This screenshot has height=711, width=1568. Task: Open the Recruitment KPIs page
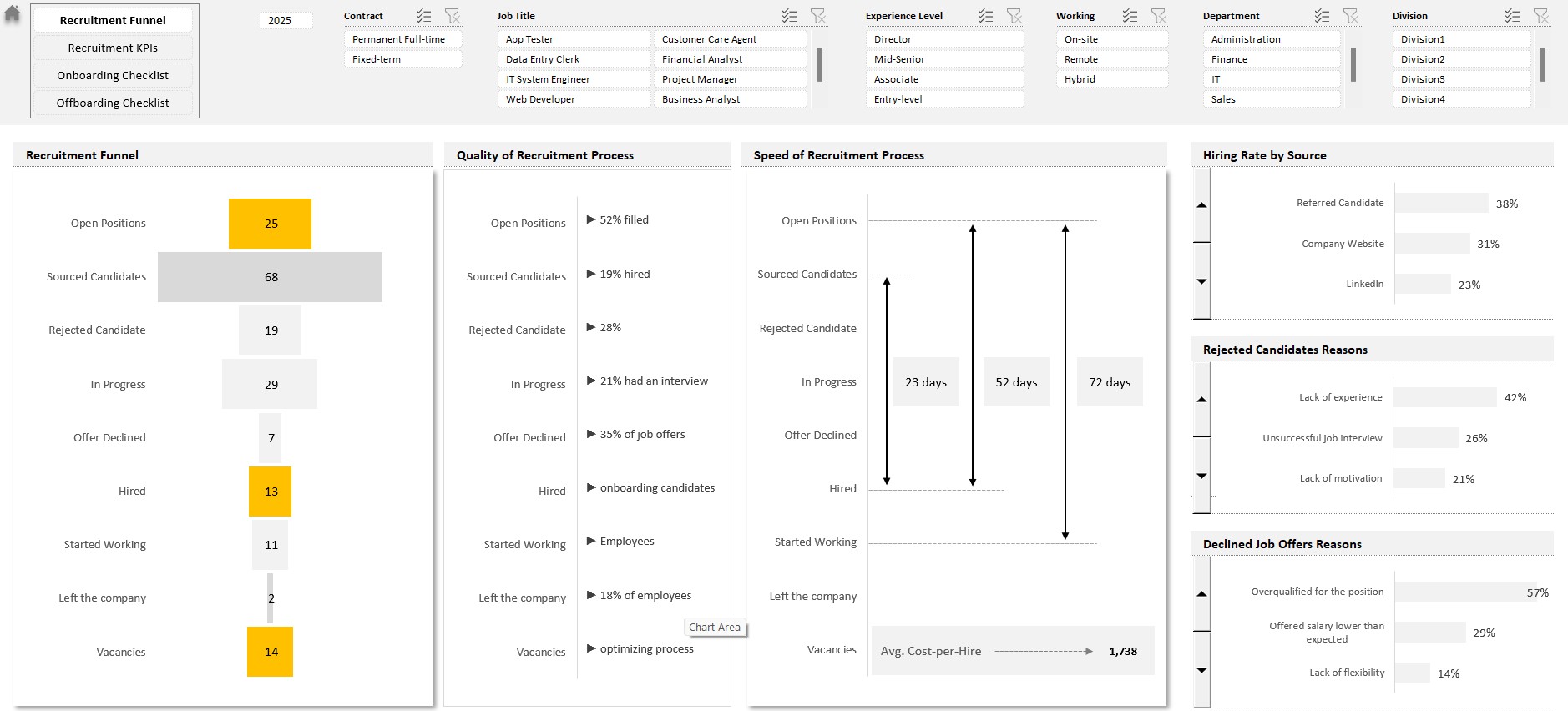pos(113,48)
